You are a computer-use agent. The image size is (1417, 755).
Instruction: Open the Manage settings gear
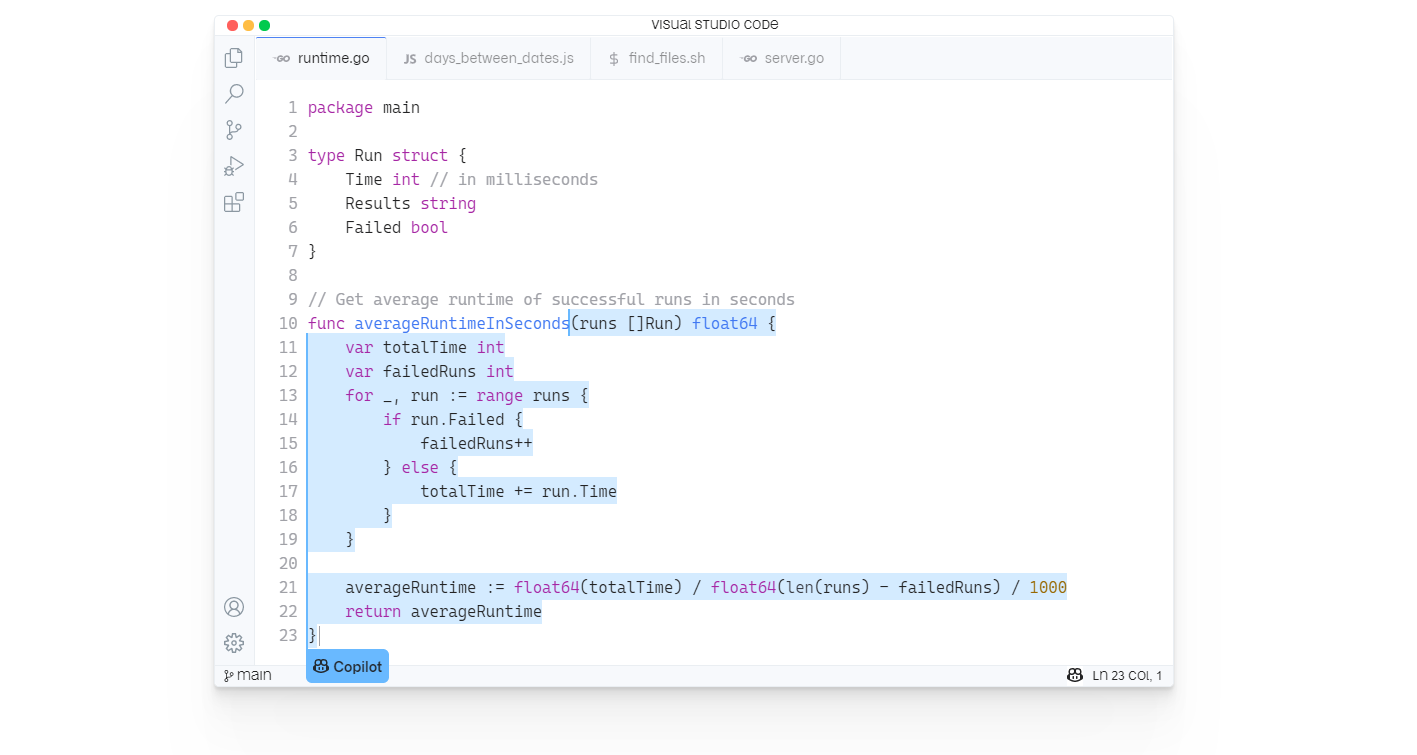233,643
